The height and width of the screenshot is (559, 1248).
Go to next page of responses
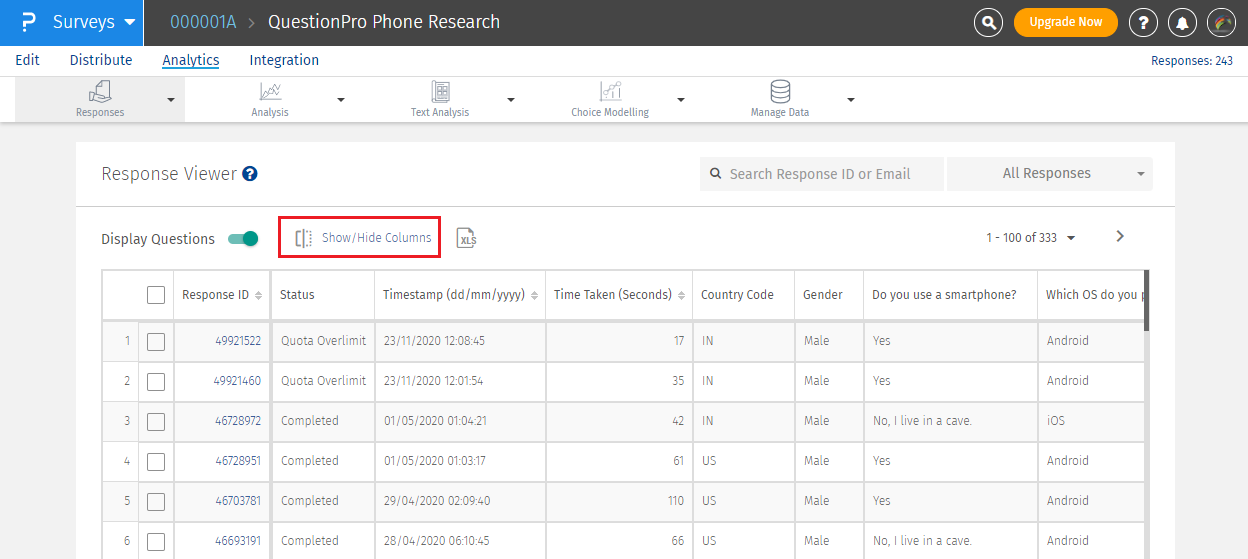pos(1120,236)
